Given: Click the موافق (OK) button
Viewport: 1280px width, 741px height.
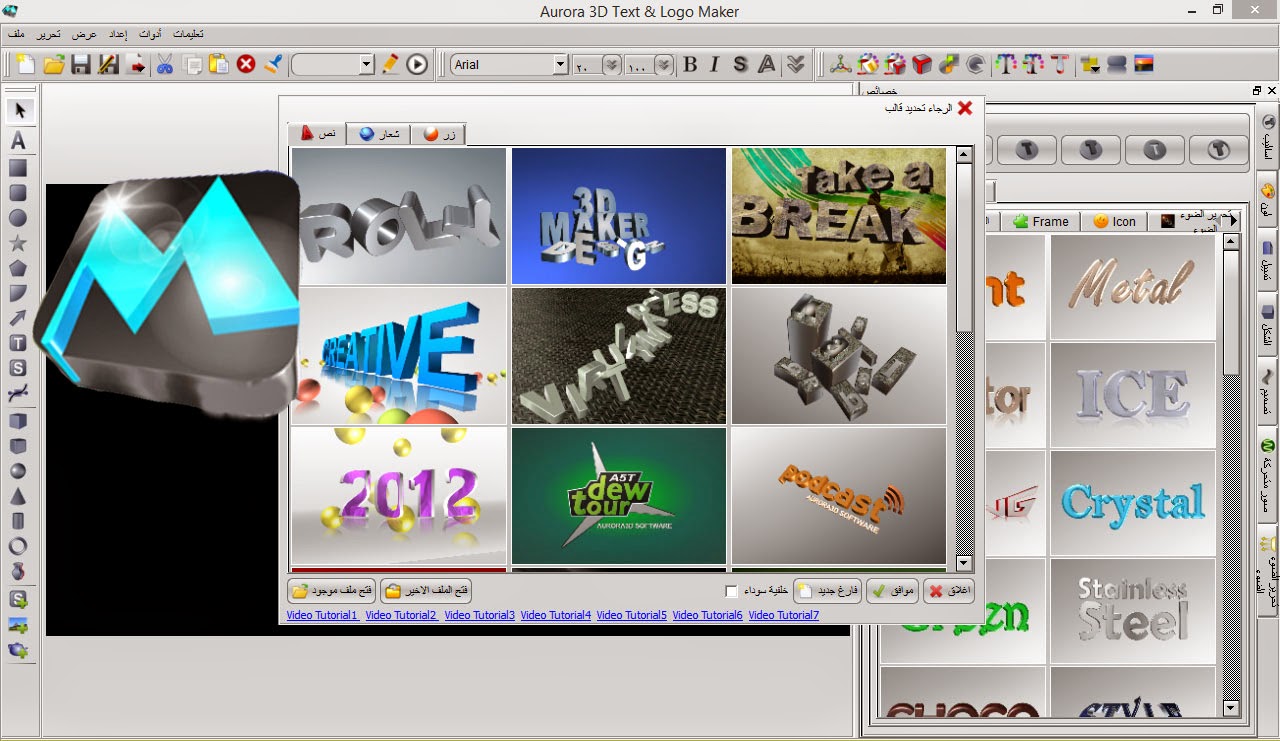Looking at the screenshot, I should (893, 591).
